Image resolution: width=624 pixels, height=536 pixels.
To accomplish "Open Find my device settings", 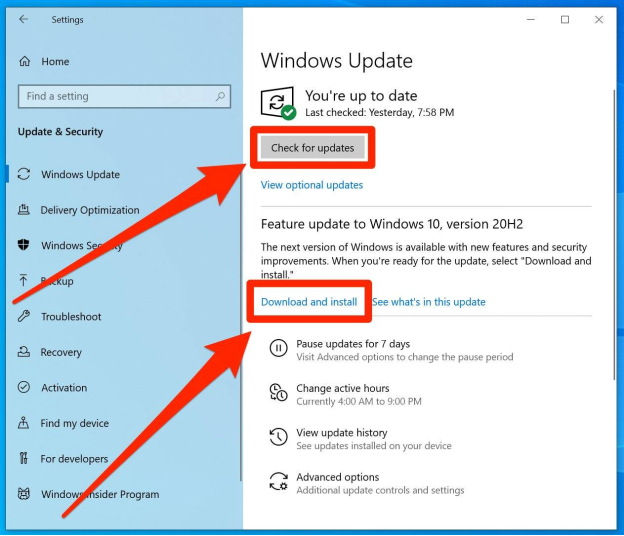I will [x=74, y=423].
